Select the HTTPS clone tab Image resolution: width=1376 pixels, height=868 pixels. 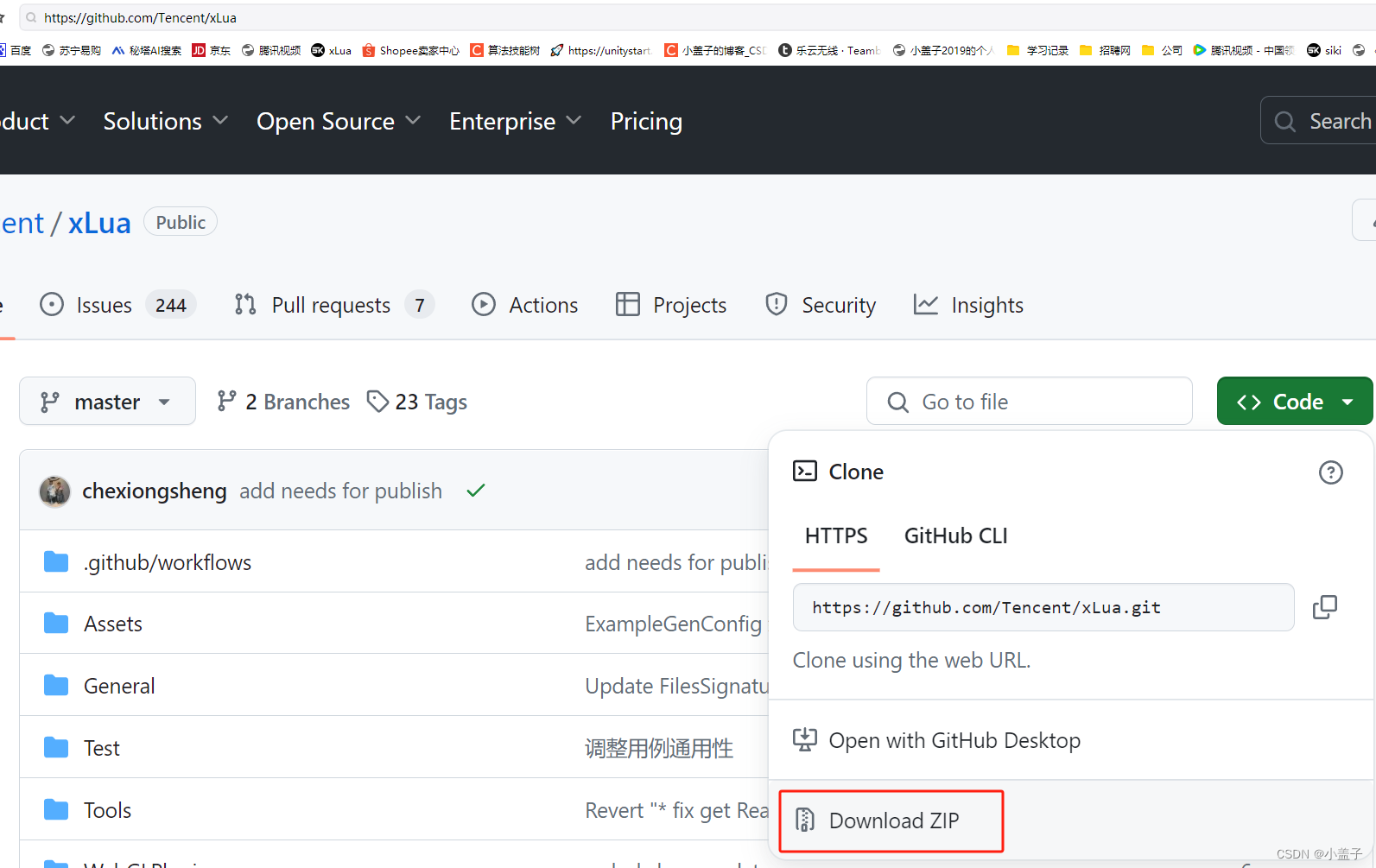pyautogui.click(x=836, y=536)
